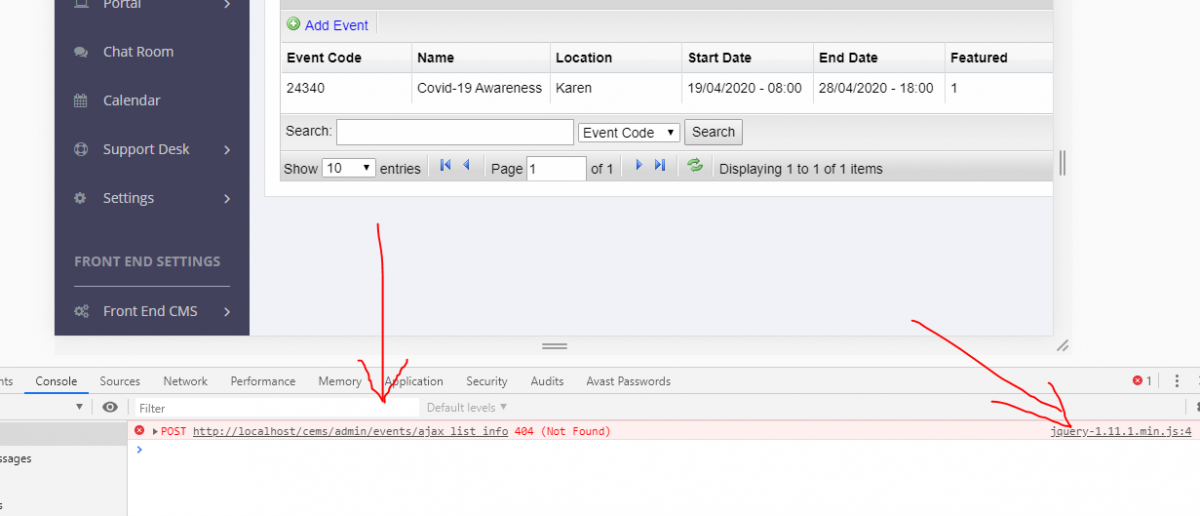This screenshot has height=516, width=1200.
Task: Switch to the Application tab
Action: point(414,381)
